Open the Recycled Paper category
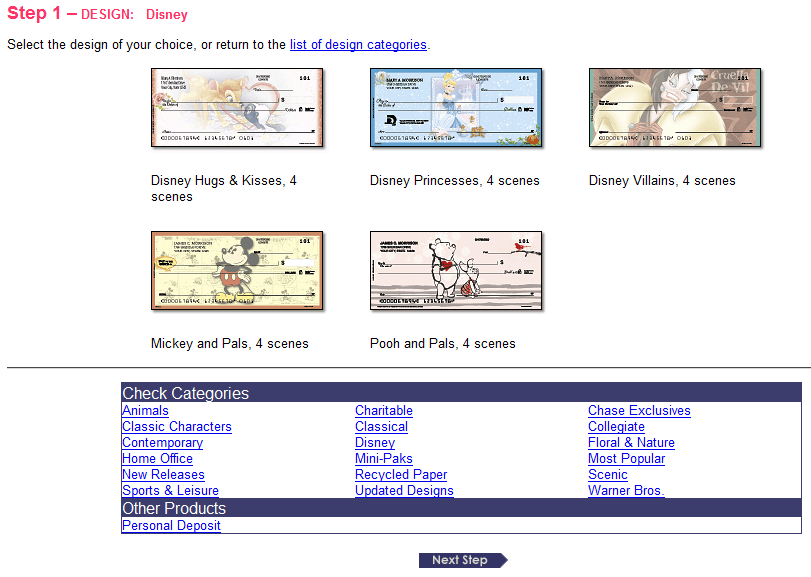 pos(401,475)
